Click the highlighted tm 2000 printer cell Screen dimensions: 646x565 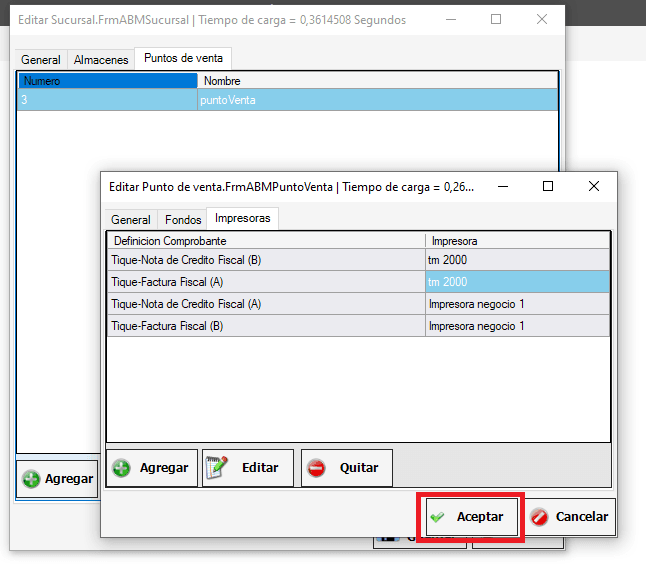517,282
